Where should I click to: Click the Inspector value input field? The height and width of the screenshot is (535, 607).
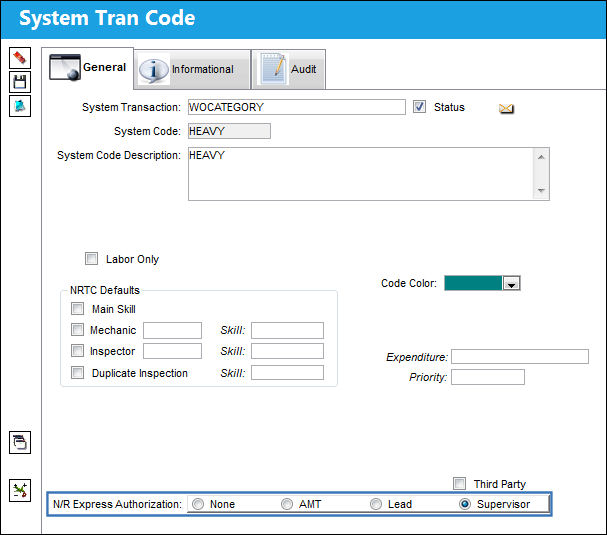pos(172,351)
